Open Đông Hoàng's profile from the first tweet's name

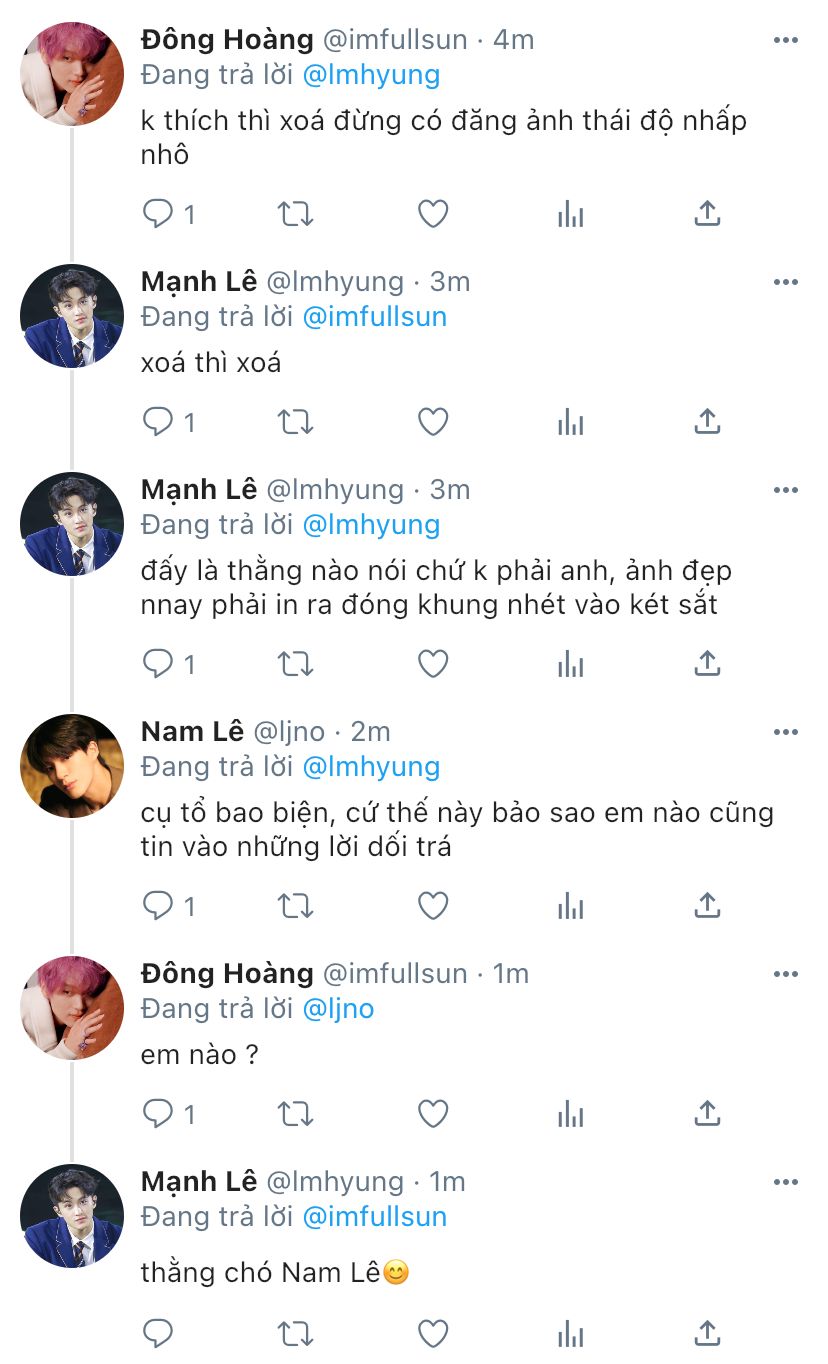[227, 40]
